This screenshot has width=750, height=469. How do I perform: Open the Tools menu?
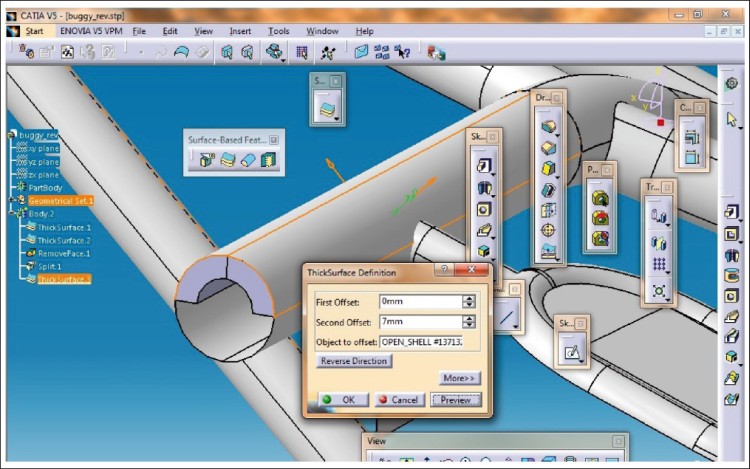(x=278, y=31)
